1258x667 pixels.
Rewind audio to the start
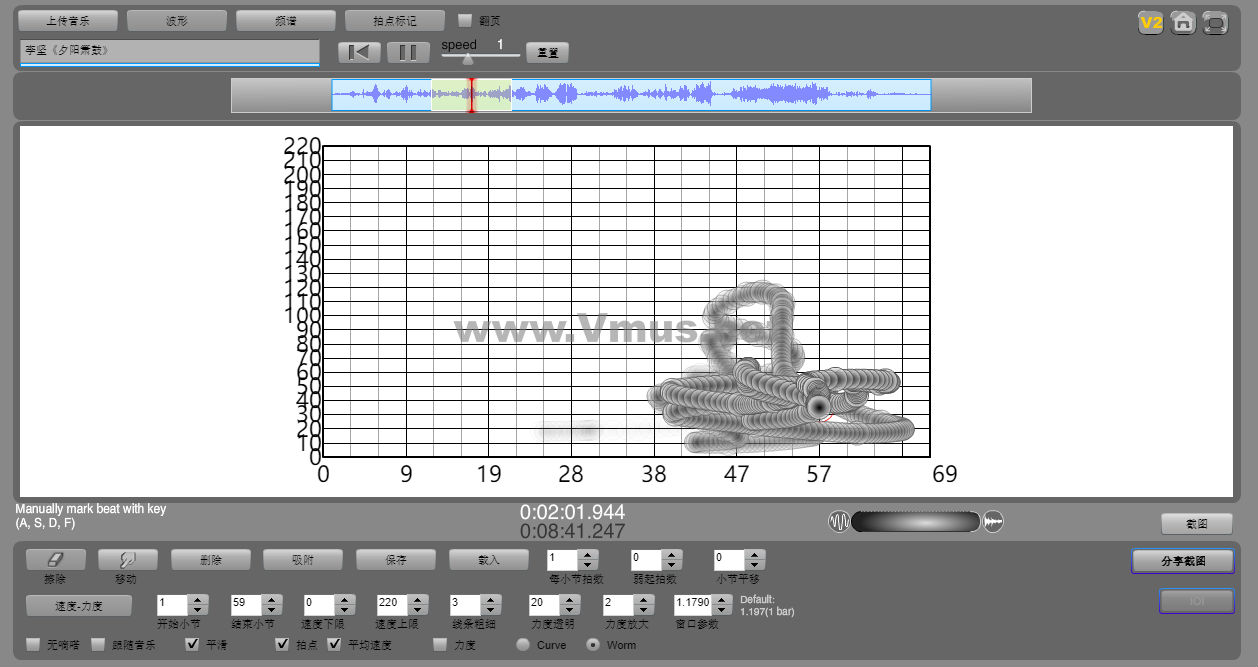click(359, 52)
